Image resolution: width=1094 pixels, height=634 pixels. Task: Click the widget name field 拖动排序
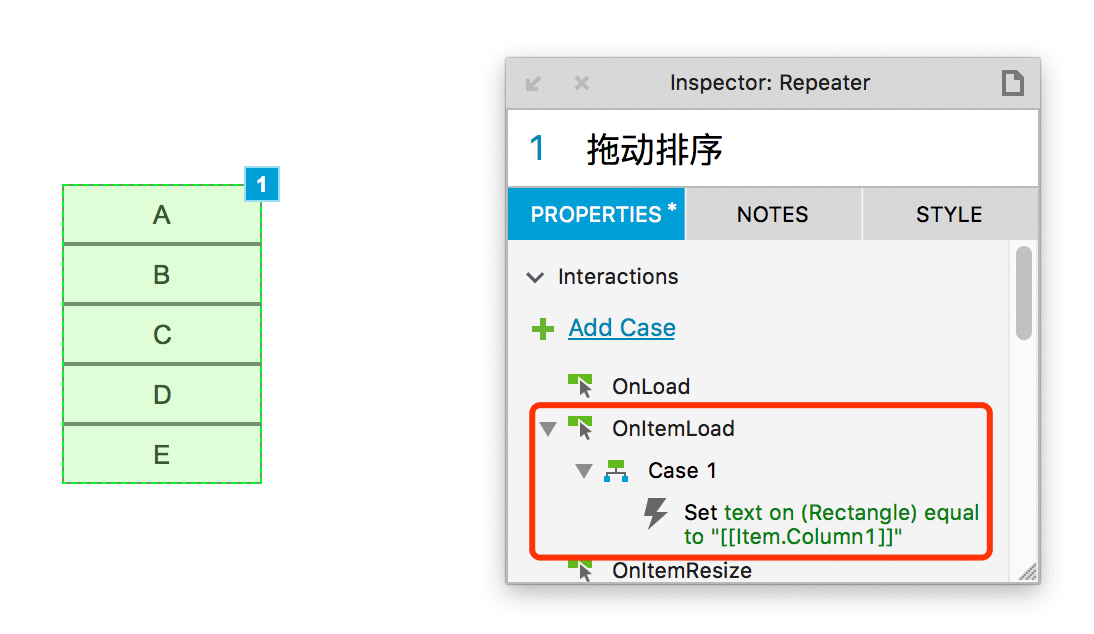coord(773,149)
